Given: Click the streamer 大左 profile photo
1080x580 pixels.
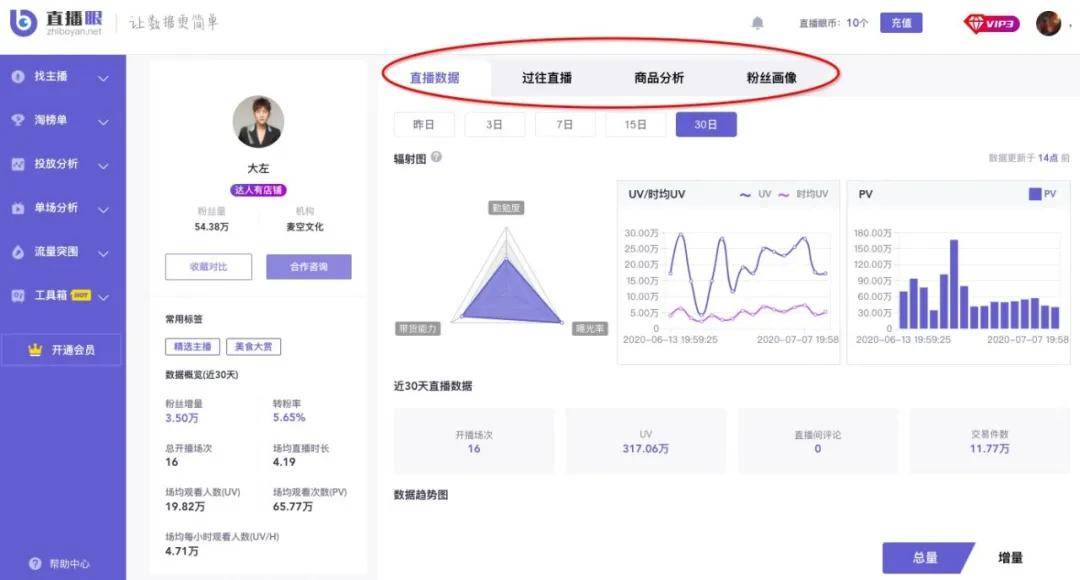Looking at the screenshot, I should 258,122.
